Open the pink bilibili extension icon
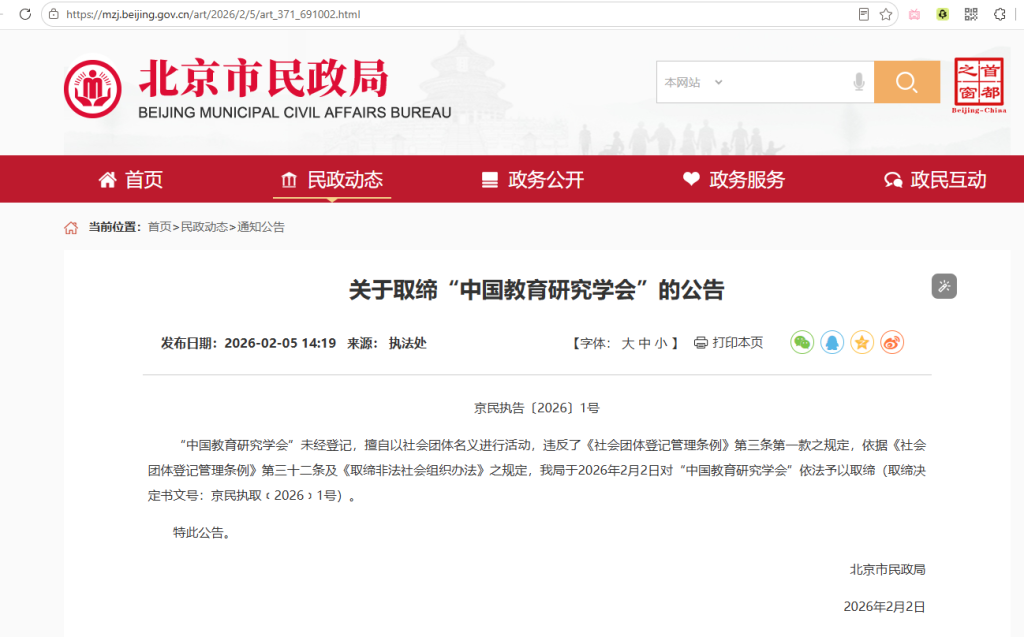Image resolution: width=1024 pixels, height=637 pixels. (x=914, y=14)
